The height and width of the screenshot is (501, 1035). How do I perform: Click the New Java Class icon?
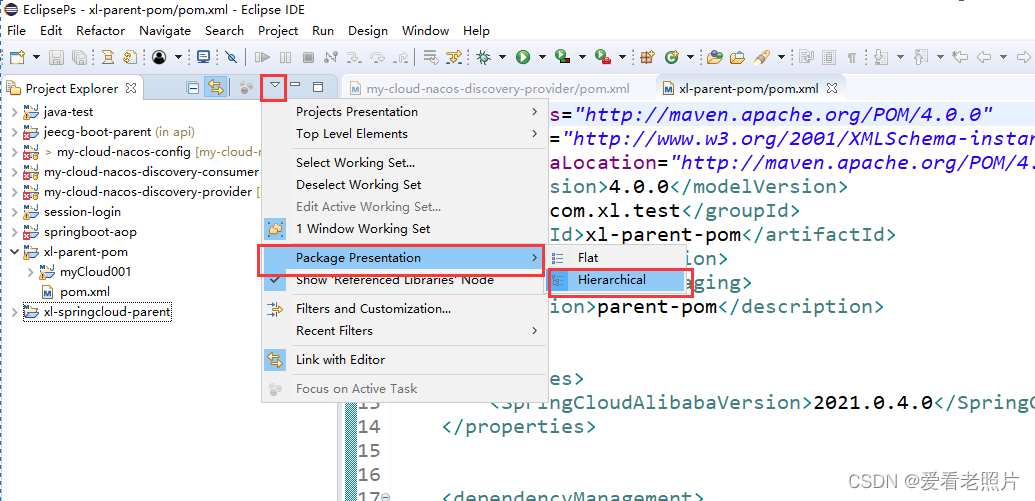pos(672,57)
